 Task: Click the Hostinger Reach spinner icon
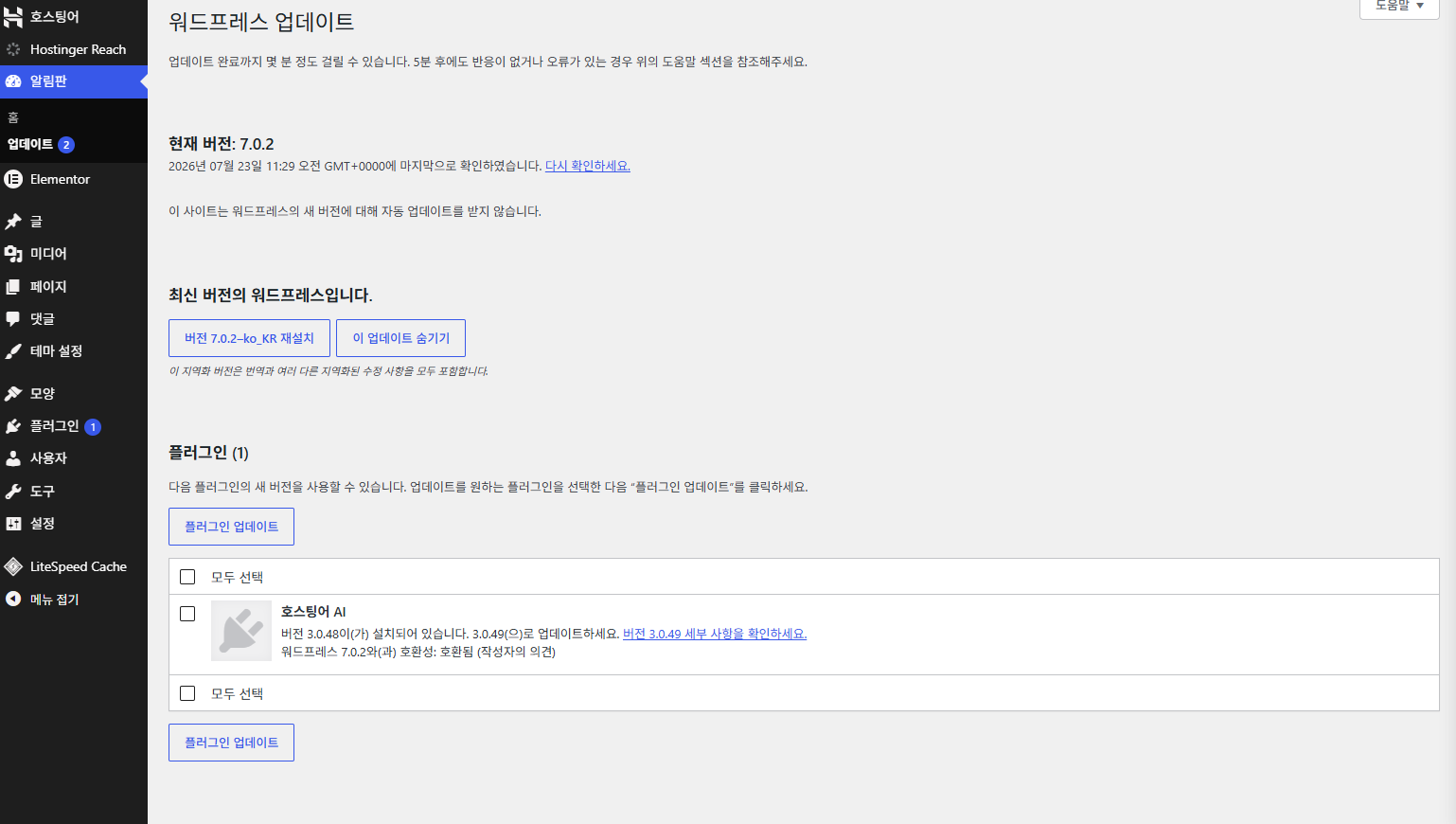(x=13, y=49)
